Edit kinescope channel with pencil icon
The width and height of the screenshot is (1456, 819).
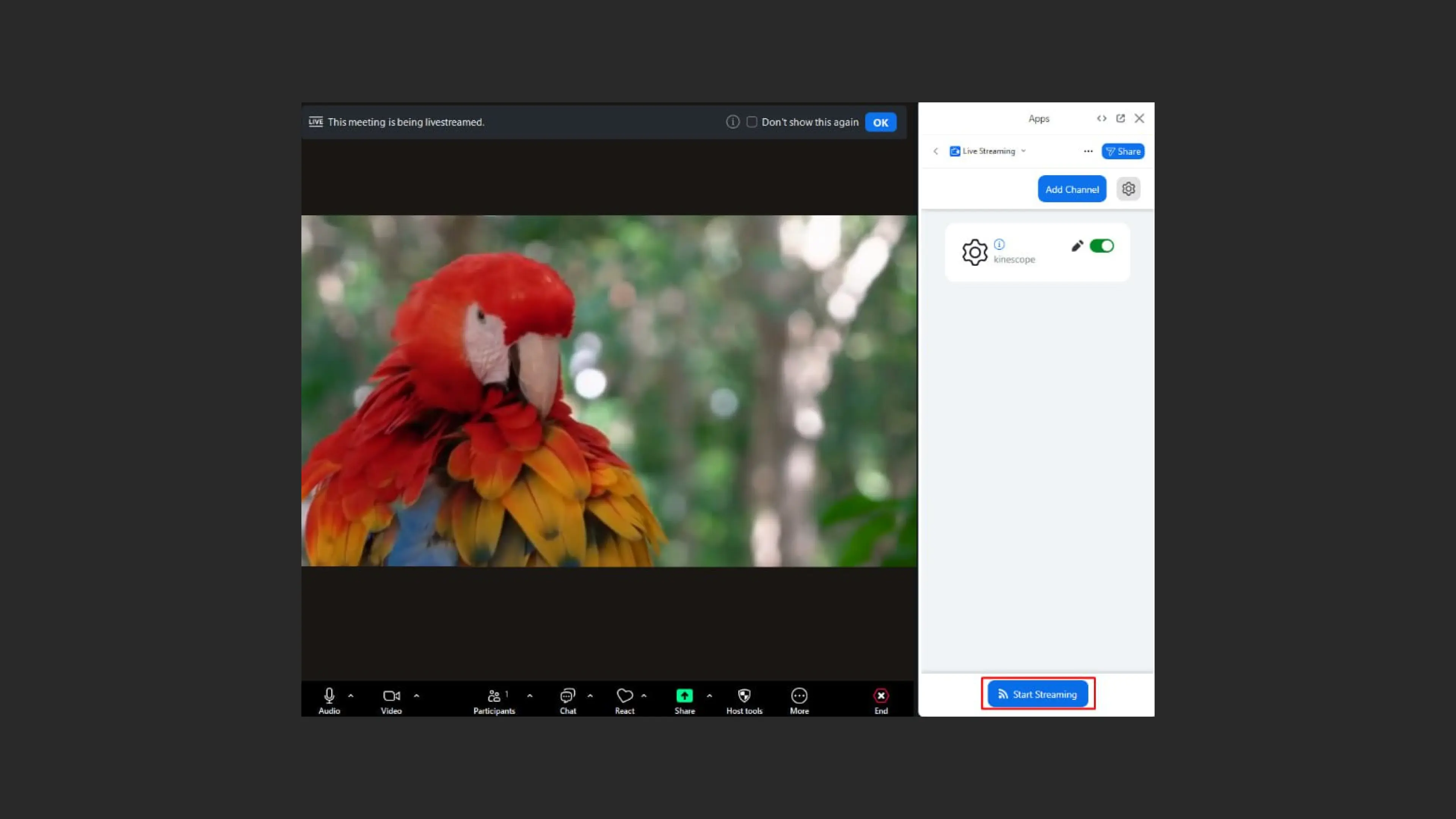click(1077, 246)
